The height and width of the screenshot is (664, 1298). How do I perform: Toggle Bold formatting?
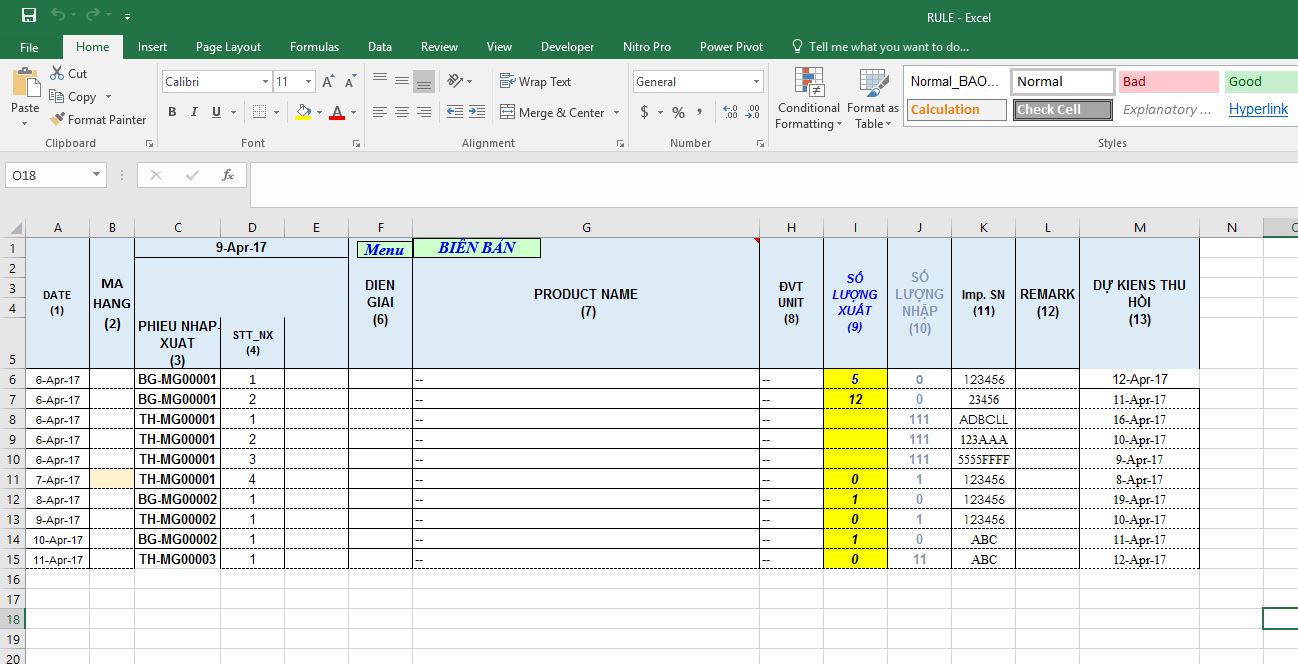coord(172,113)
